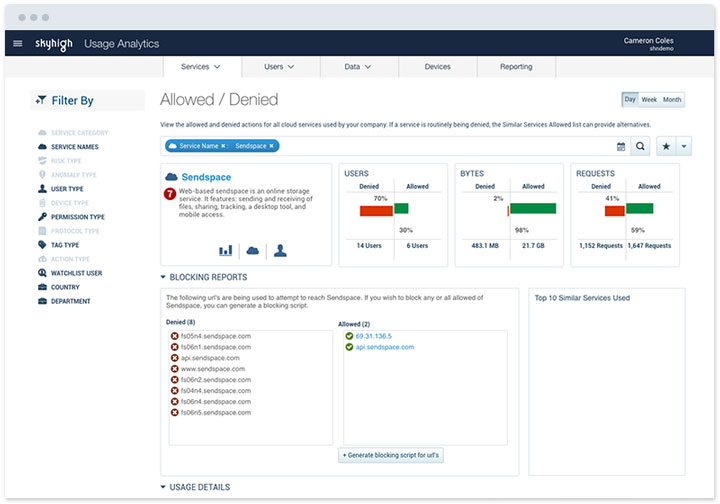Screen dimensions: 720x504
Task: Click the Requests denied red bar
Action: pos(614,211)
